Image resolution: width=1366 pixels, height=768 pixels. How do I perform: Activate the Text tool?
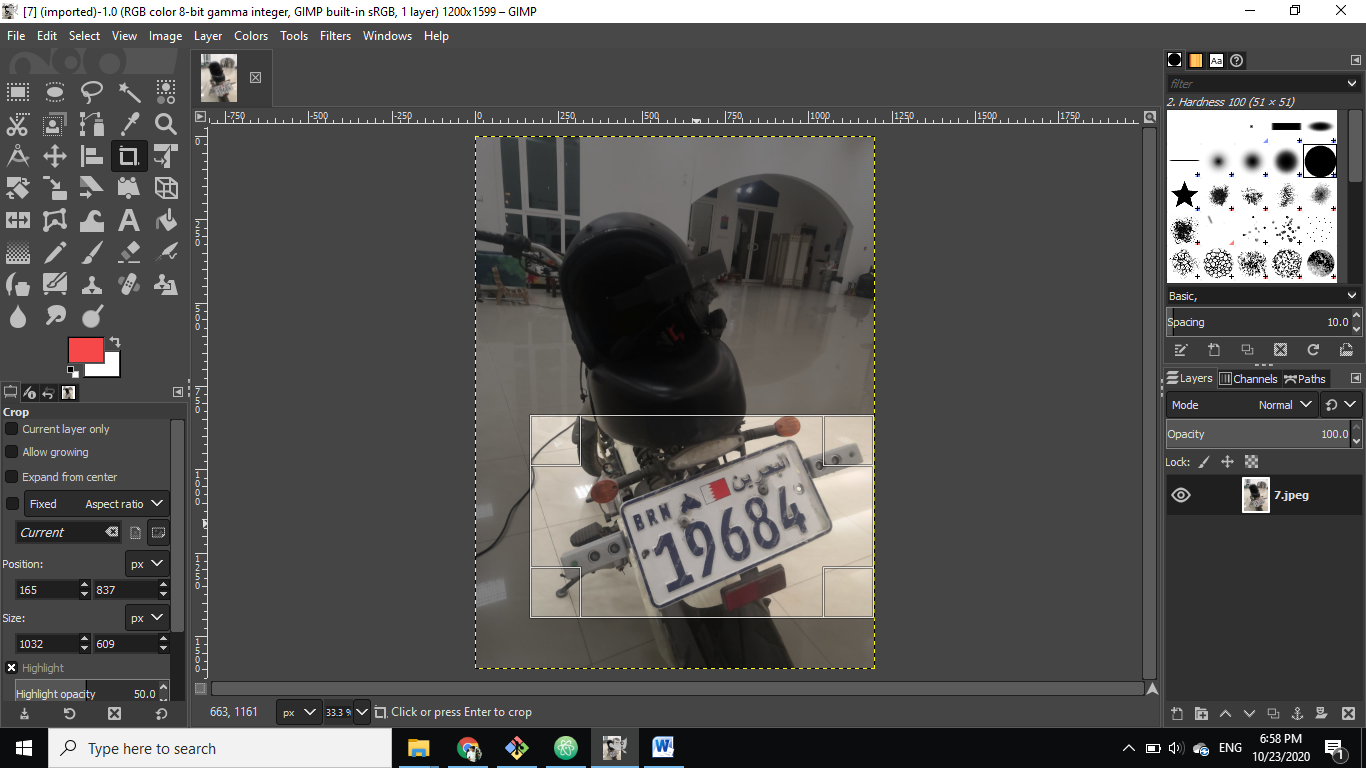(129, 220)
